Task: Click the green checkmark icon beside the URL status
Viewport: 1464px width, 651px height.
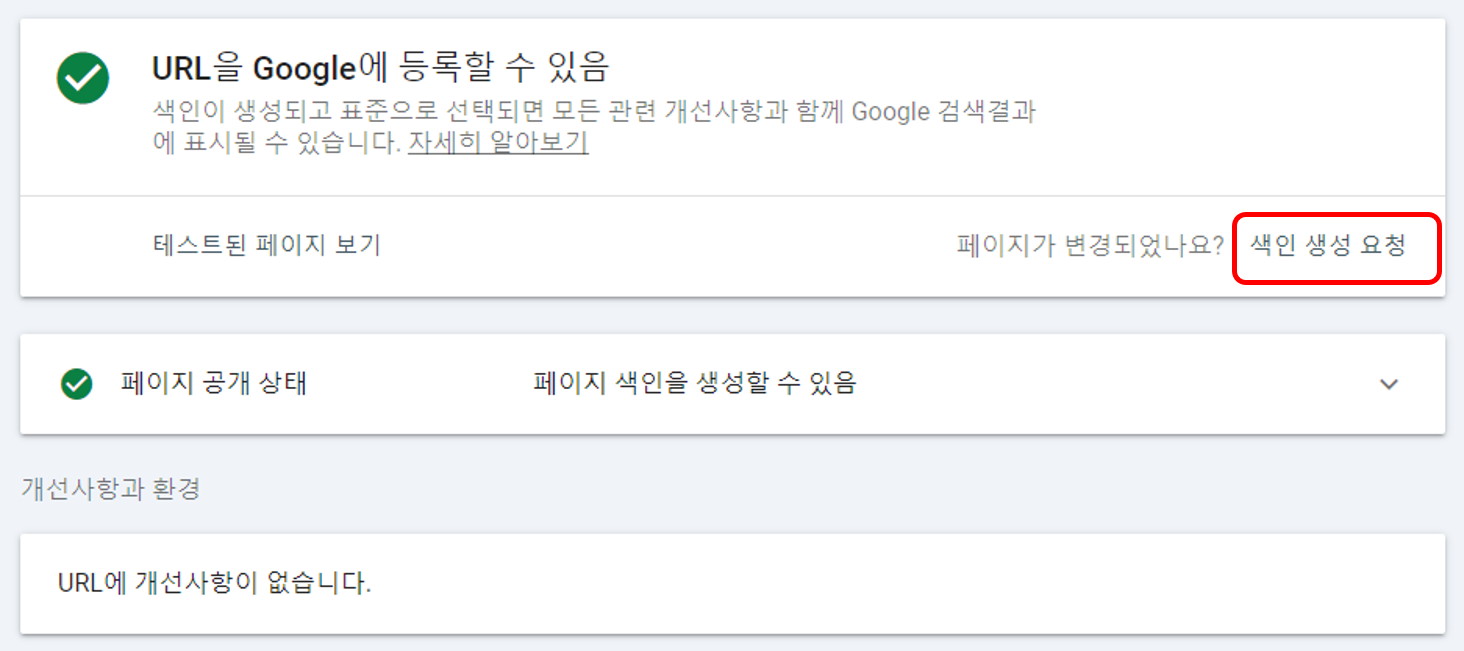Action: 83,76
